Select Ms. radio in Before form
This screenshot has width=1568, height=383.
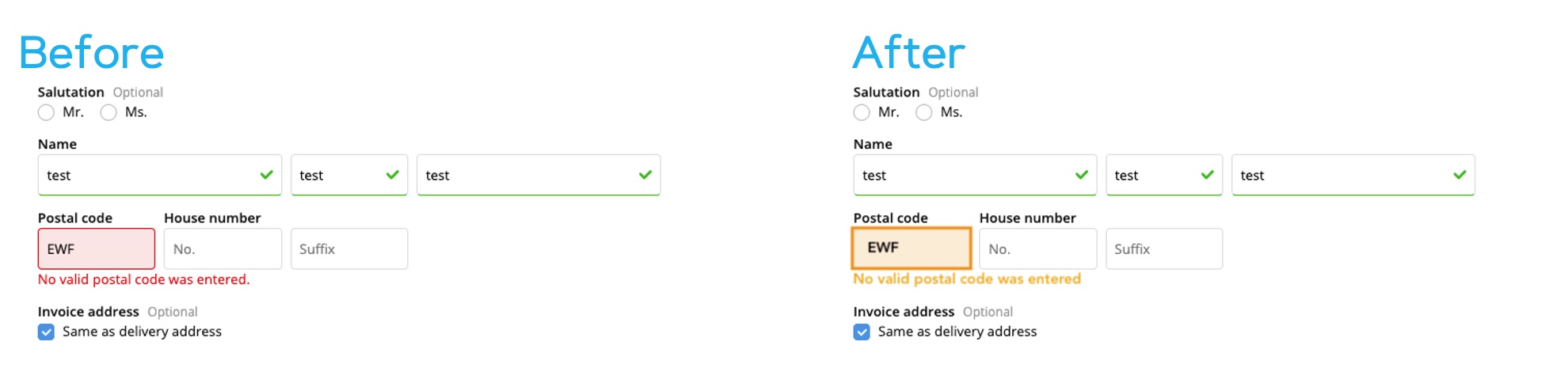coord(108,112)
